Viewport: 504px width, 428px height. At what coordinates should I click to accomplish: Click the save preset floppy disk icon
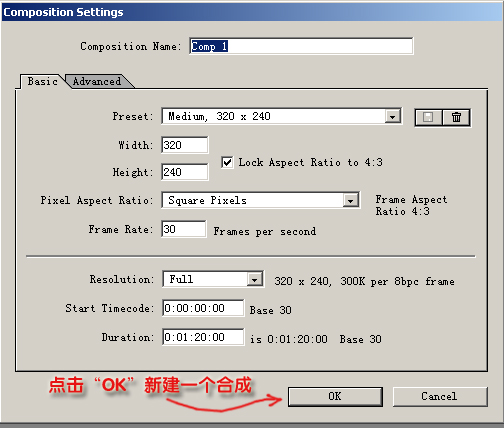point(428,117)
